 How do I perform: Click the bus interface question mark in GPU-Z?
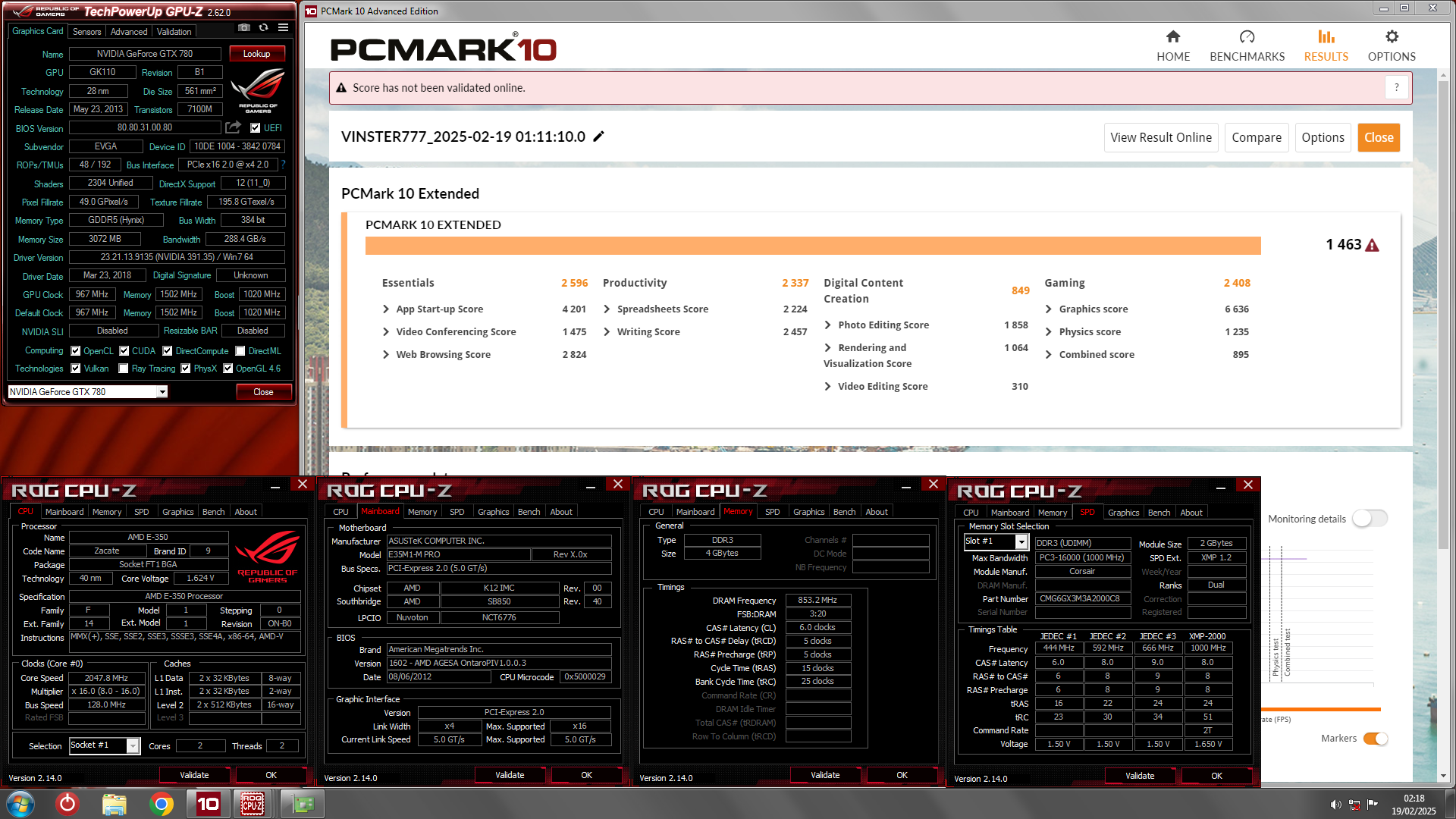(283, 165)
